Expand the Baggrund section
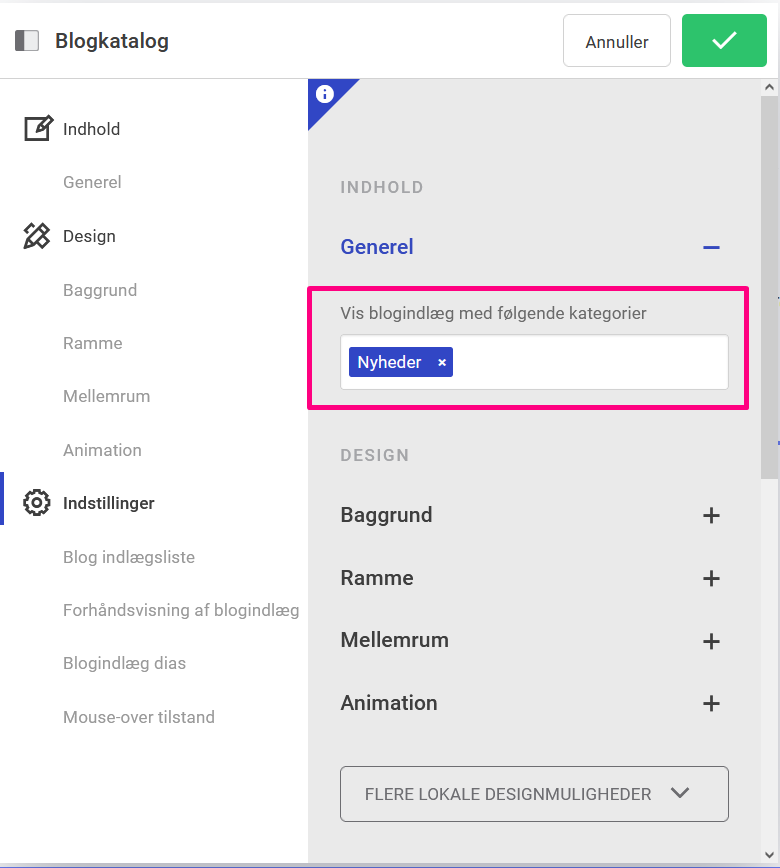This screenshot has width=780, height=868. pos(711,516)
